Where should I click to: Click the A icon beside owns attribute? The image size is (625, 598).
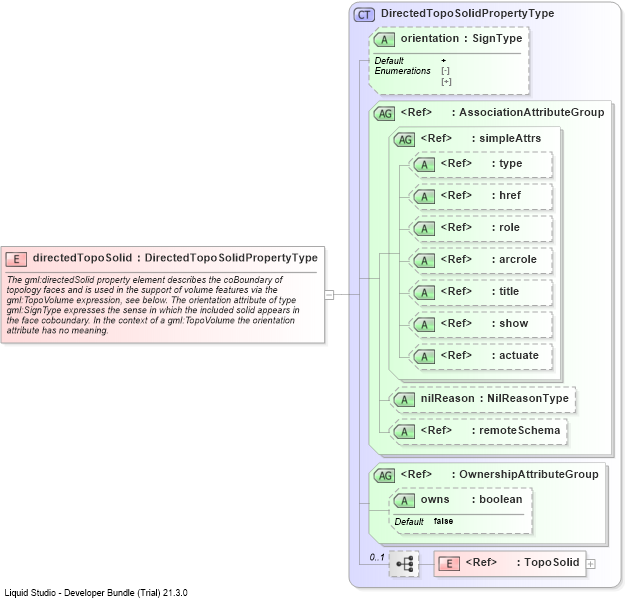point(404,501)
